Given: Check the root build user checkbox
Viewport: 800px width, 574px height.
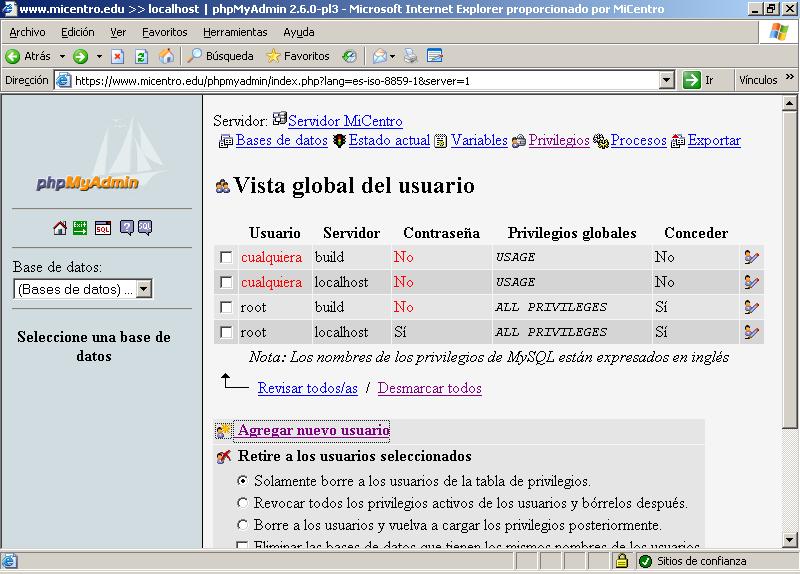Looking at the screenshot, I should [226, 307].
